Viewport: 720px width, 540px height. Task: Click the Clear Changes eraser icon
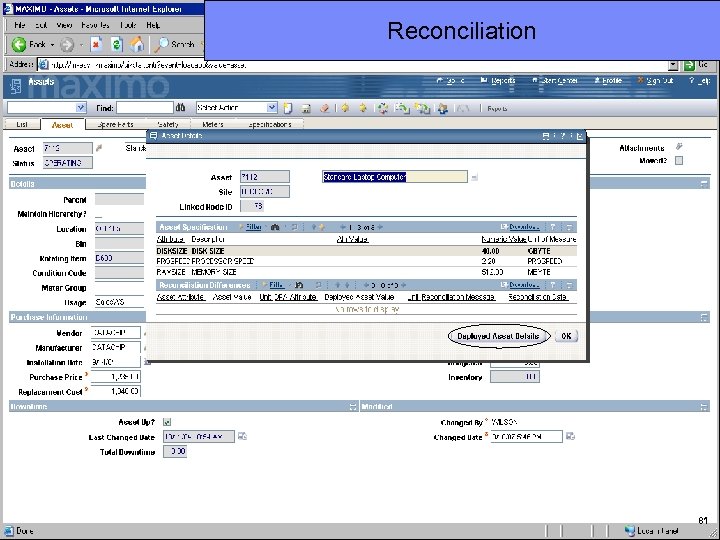click(x=324, y=108)
